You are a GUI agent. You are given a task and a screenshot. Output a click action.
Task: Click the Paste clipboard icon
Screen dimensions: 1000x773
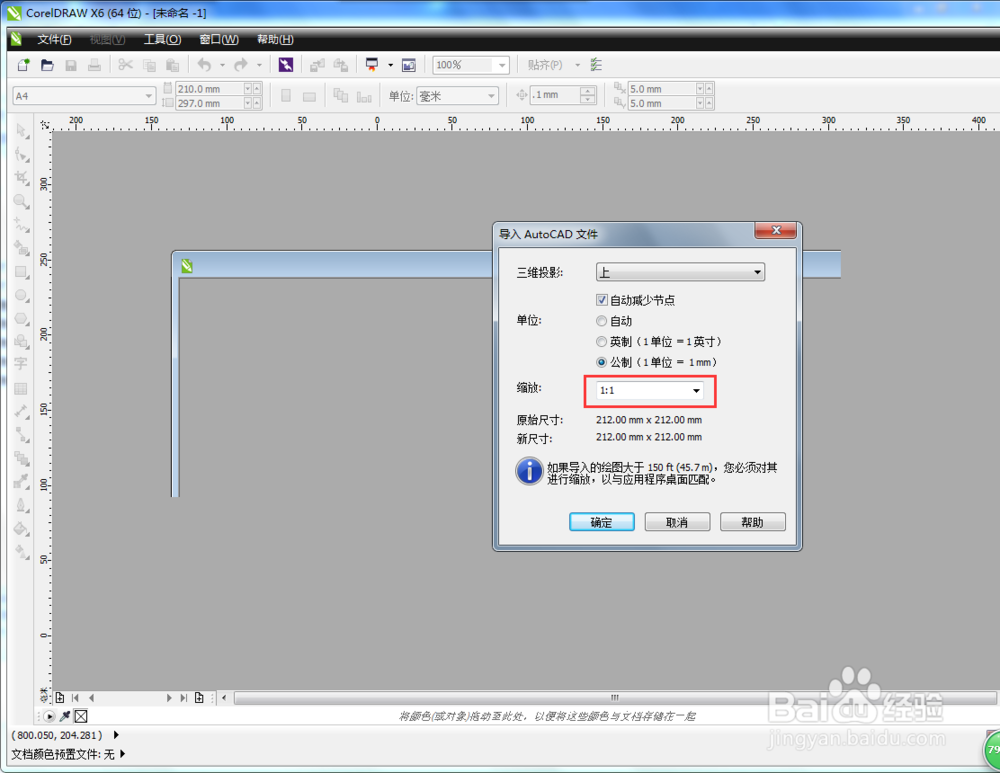172,65
